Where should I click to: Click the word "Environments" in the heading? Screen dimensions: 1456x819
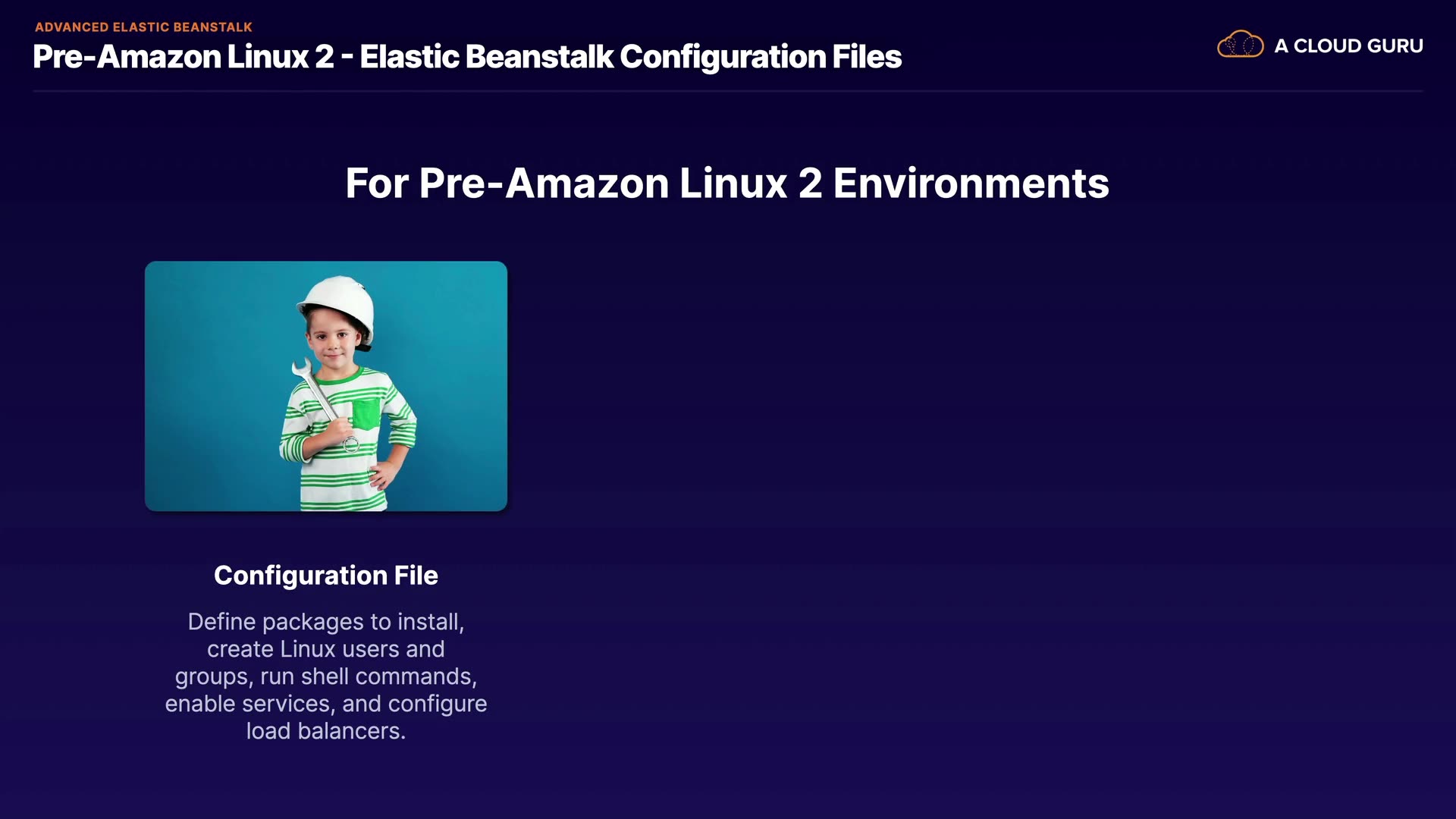(x=971, y=184)
